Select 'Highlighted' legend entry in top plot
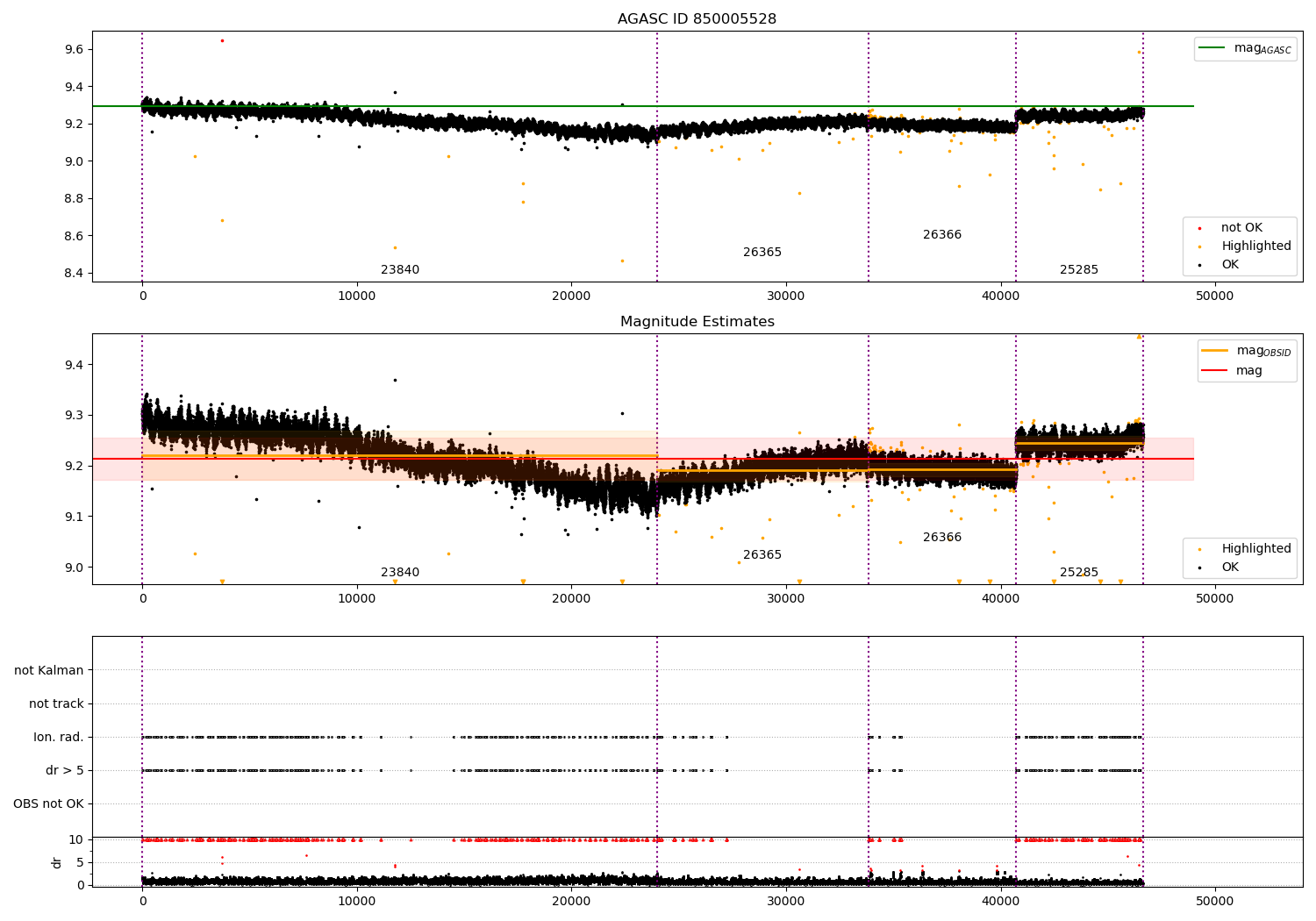 (1256, 246)
